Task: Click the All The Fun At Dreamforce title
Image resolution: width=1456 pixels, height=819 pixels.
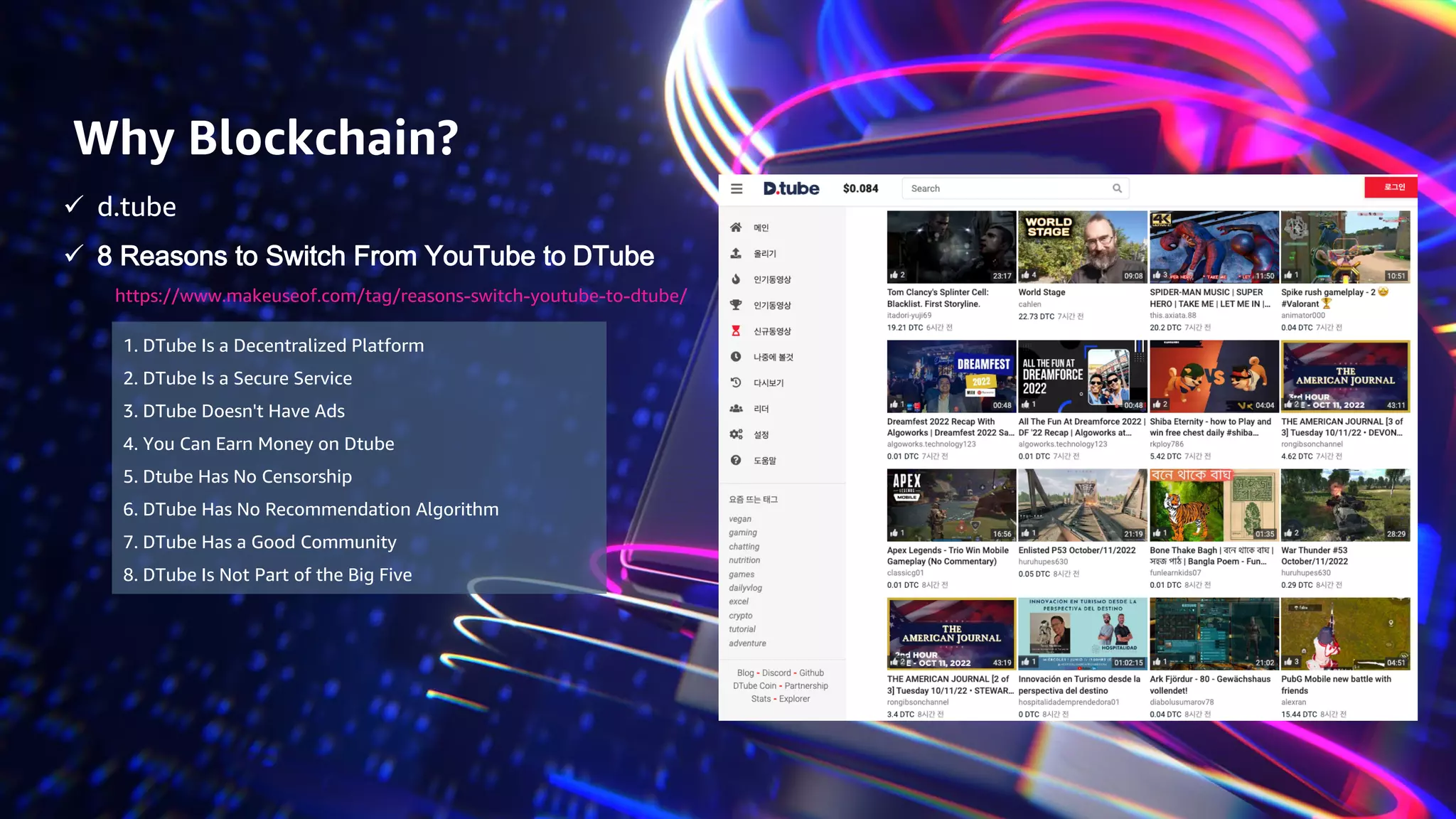Action: pos(1082,427)
